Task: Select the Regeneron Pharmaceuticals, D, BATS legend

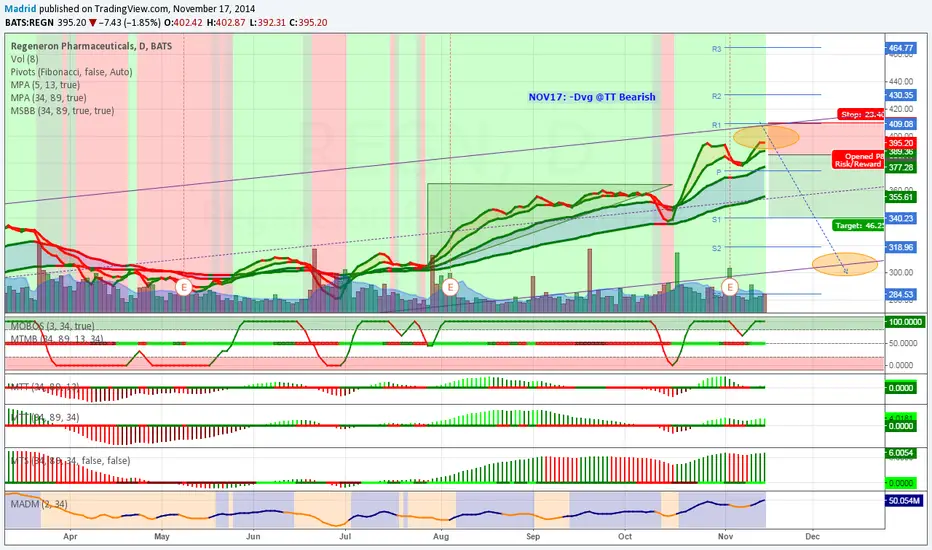Action: pos(91,46)
